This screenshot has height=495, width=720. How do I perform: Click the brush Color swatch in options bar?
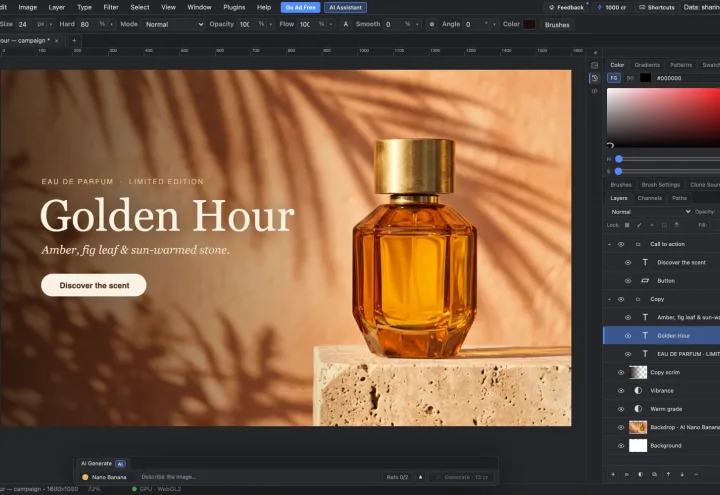click(529, 24)
